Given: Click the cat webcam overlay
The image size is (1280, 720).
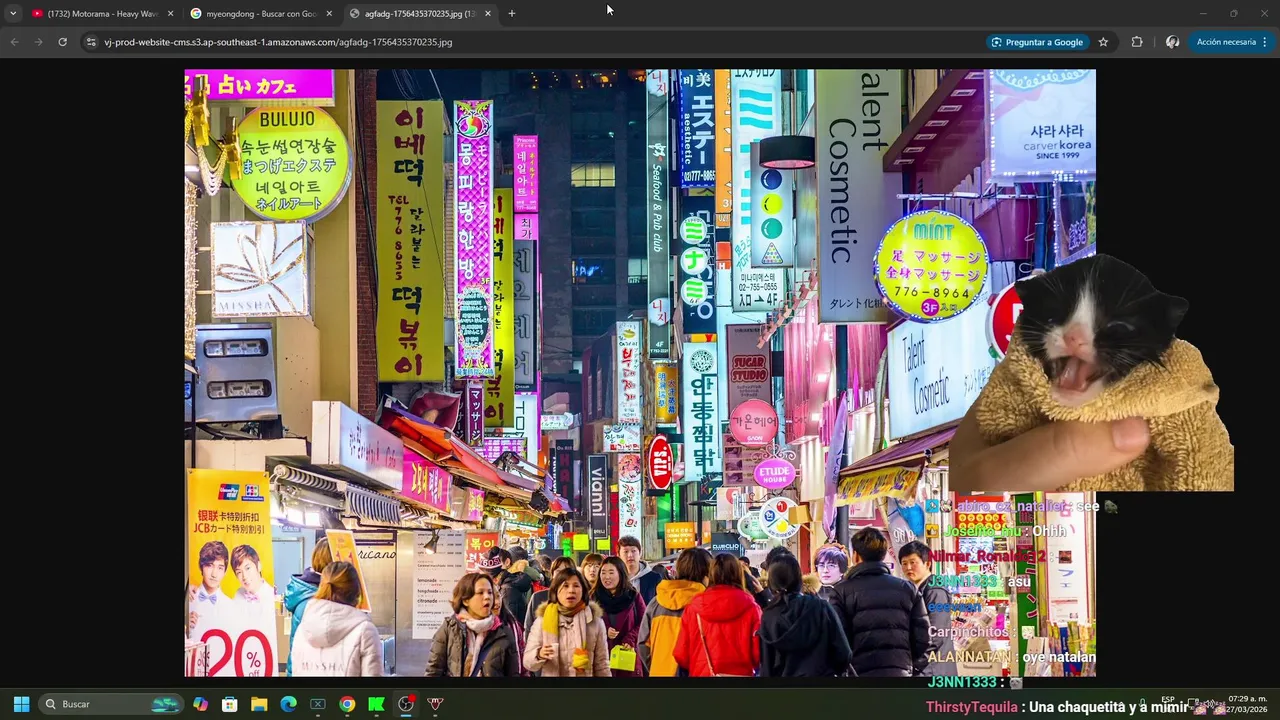Looking at the screenshot, I should tap(1091, 372).
